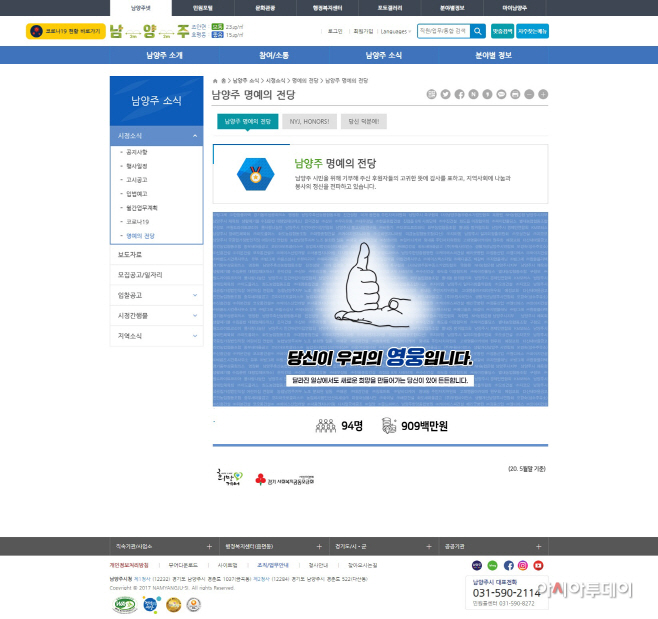Click the blue hexagon medal badge
This screenshot has width=658, height=619.
click(x=256, y=174)
